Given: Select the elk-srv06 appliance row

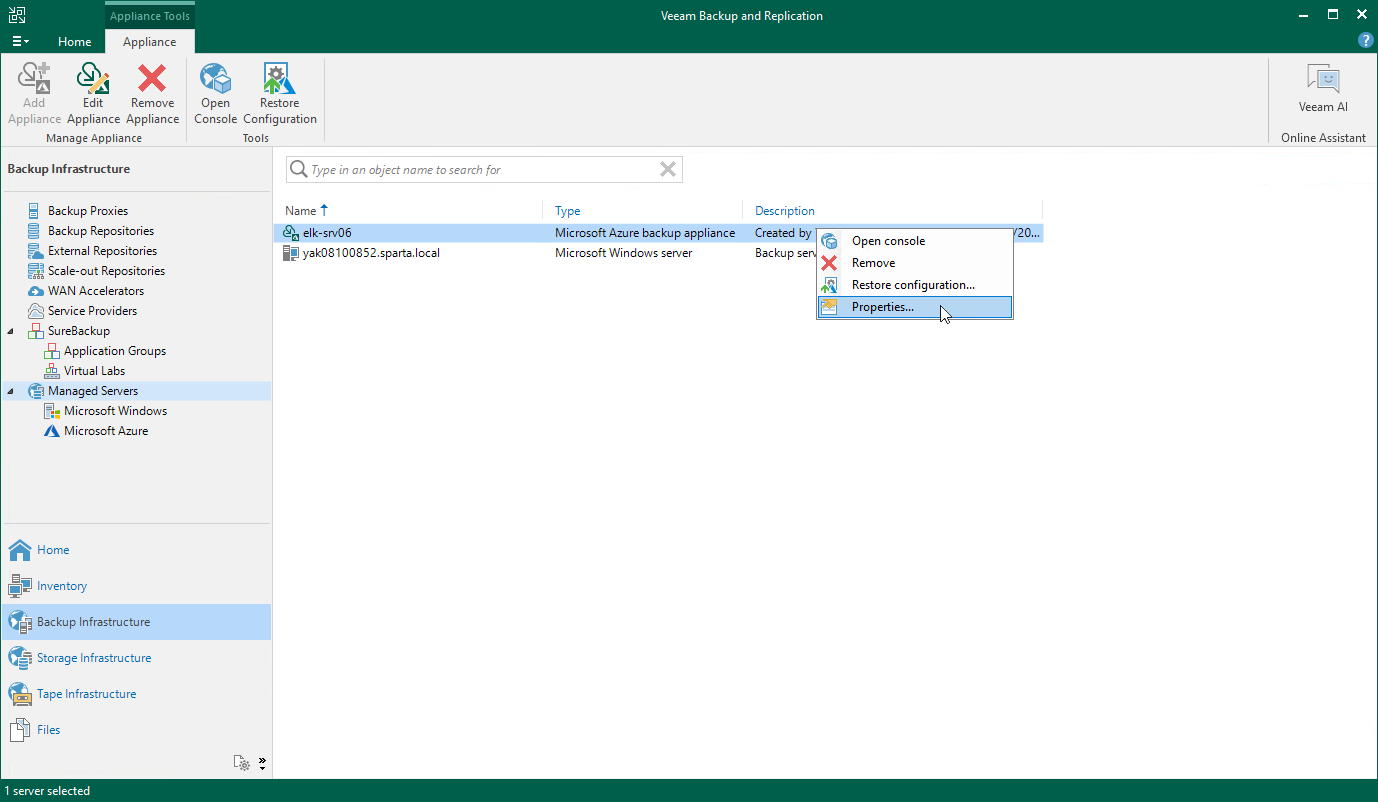Looking at the screenshot, I should [659, 233].
